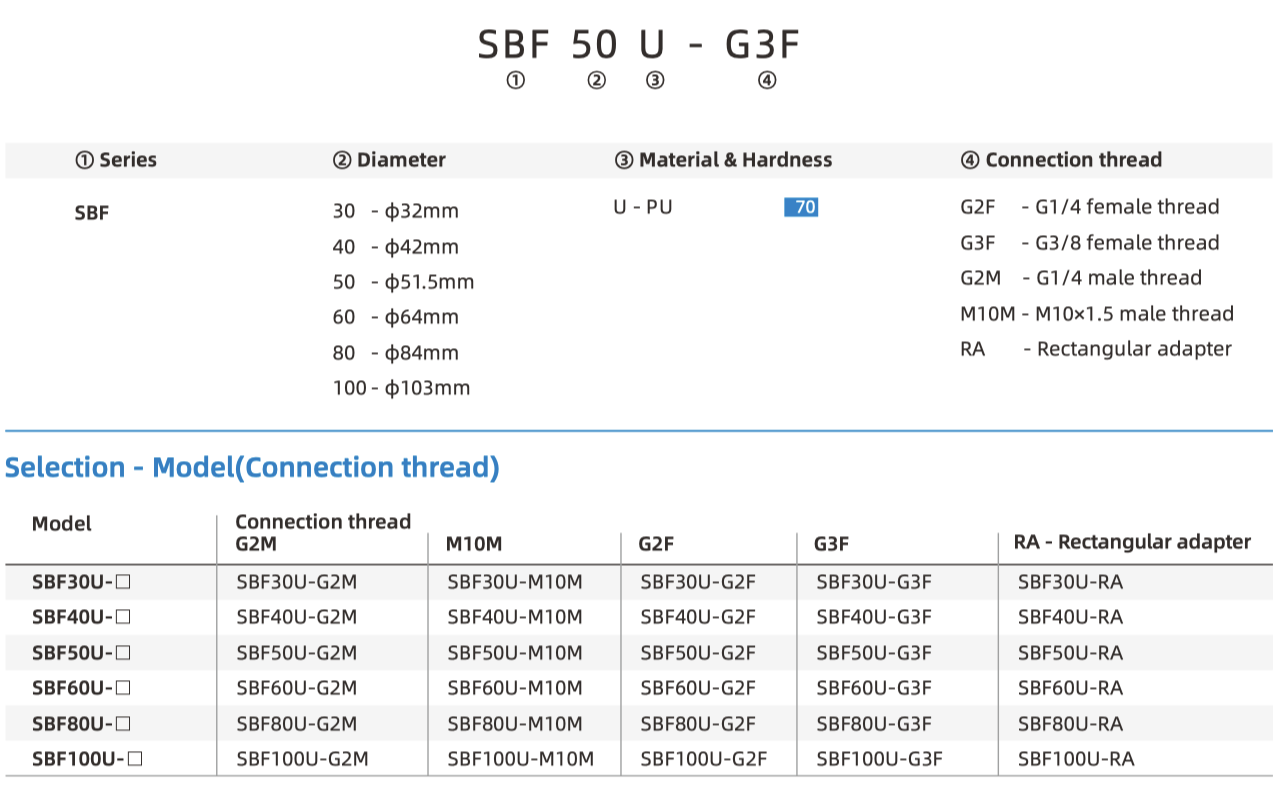Select the 60 - ф64mm diameter entry
1278x804 pixels.
click(x=395, y=317)
